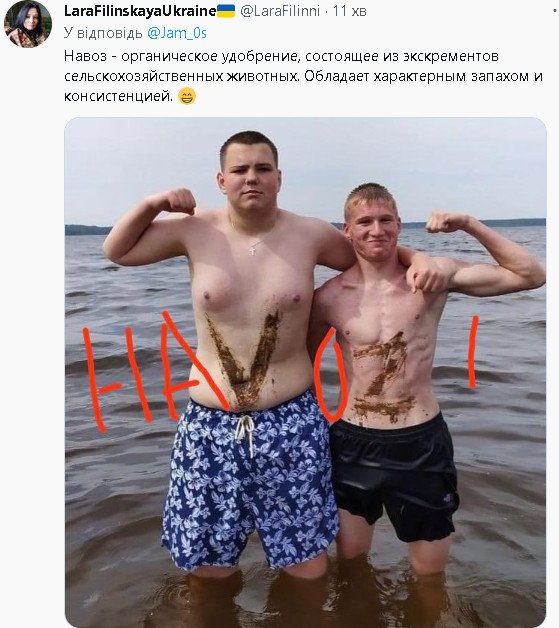The height and width of the screenshot is (628, 559).
Task: Click the tweet line starting 'сельскохозяйственных'
Action: click(303, 76)
